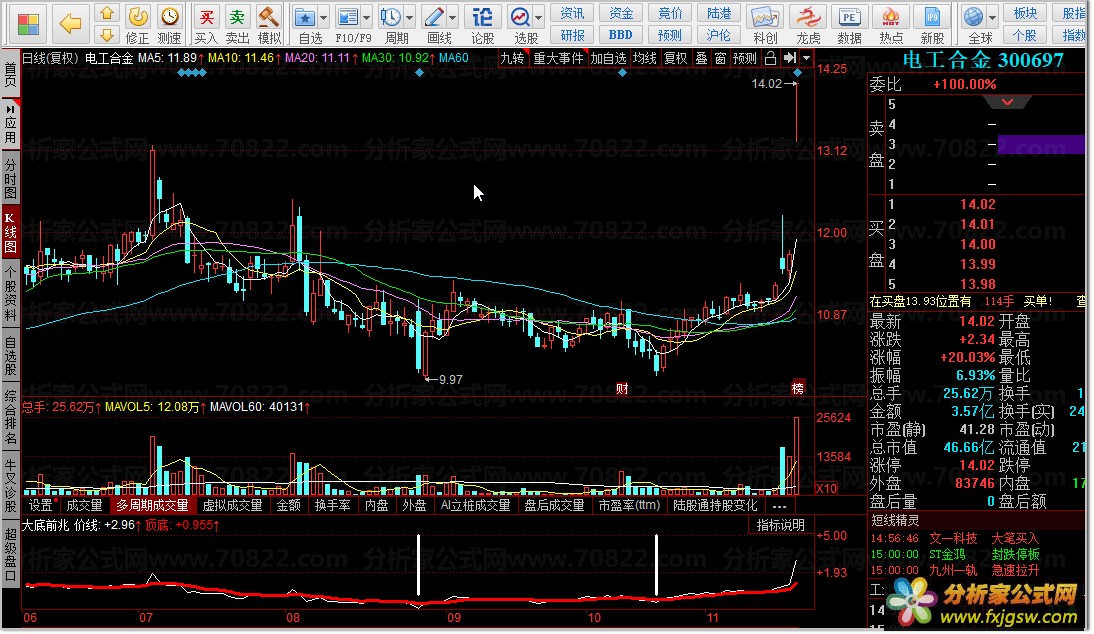Click 重大事件 in chart header
This screenshot has height=634, width=1094.
558,59
